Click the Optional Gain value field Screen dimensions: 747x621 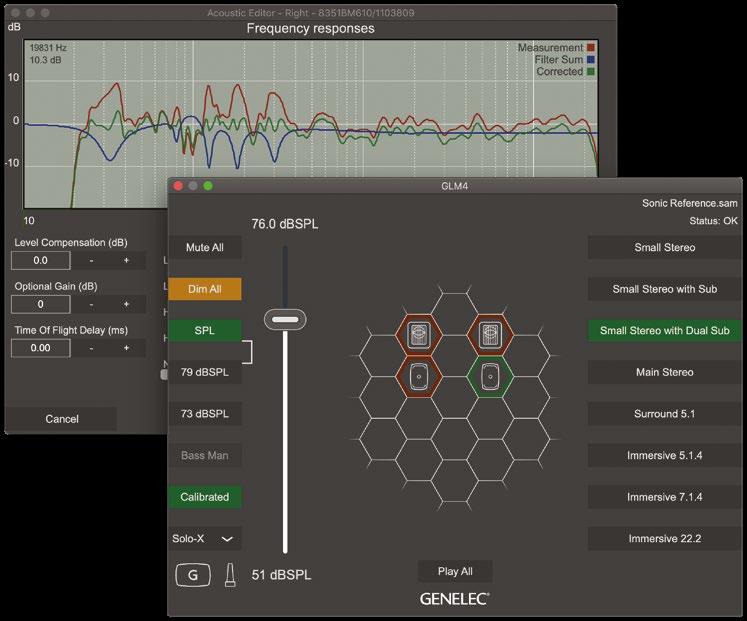pyautogui.click(x=40, y=304)
